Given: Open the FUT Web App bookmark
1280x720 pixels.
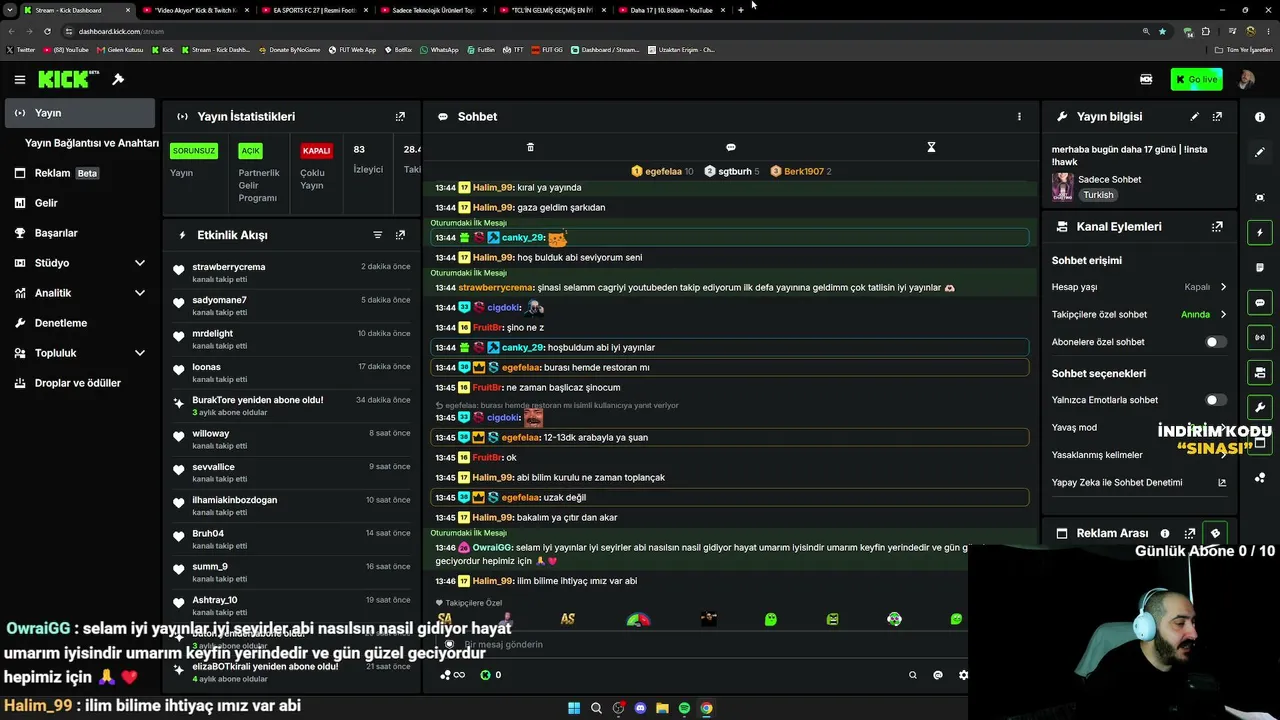Looking at the screenshot, I should (x=350, y=50).
